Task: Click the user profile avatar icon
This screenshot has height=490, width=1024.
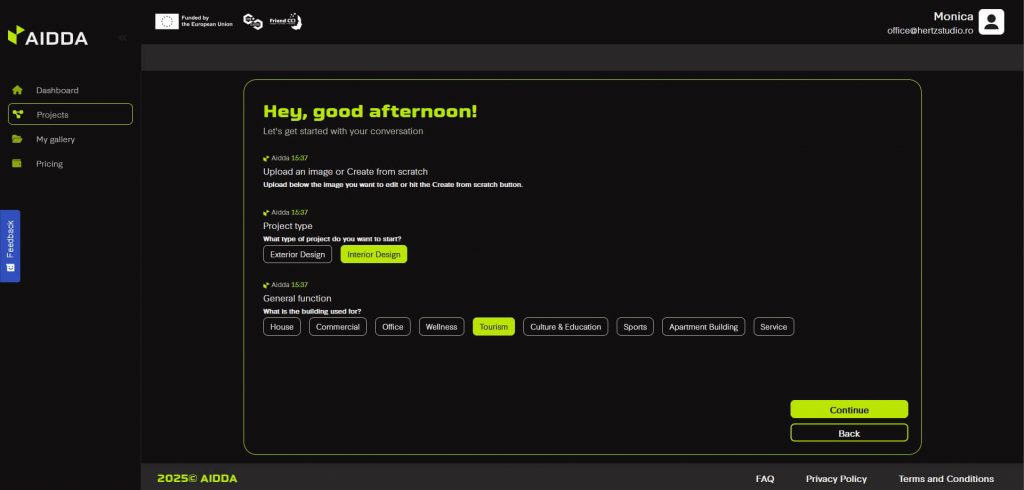Action: (x=991, y=22)
